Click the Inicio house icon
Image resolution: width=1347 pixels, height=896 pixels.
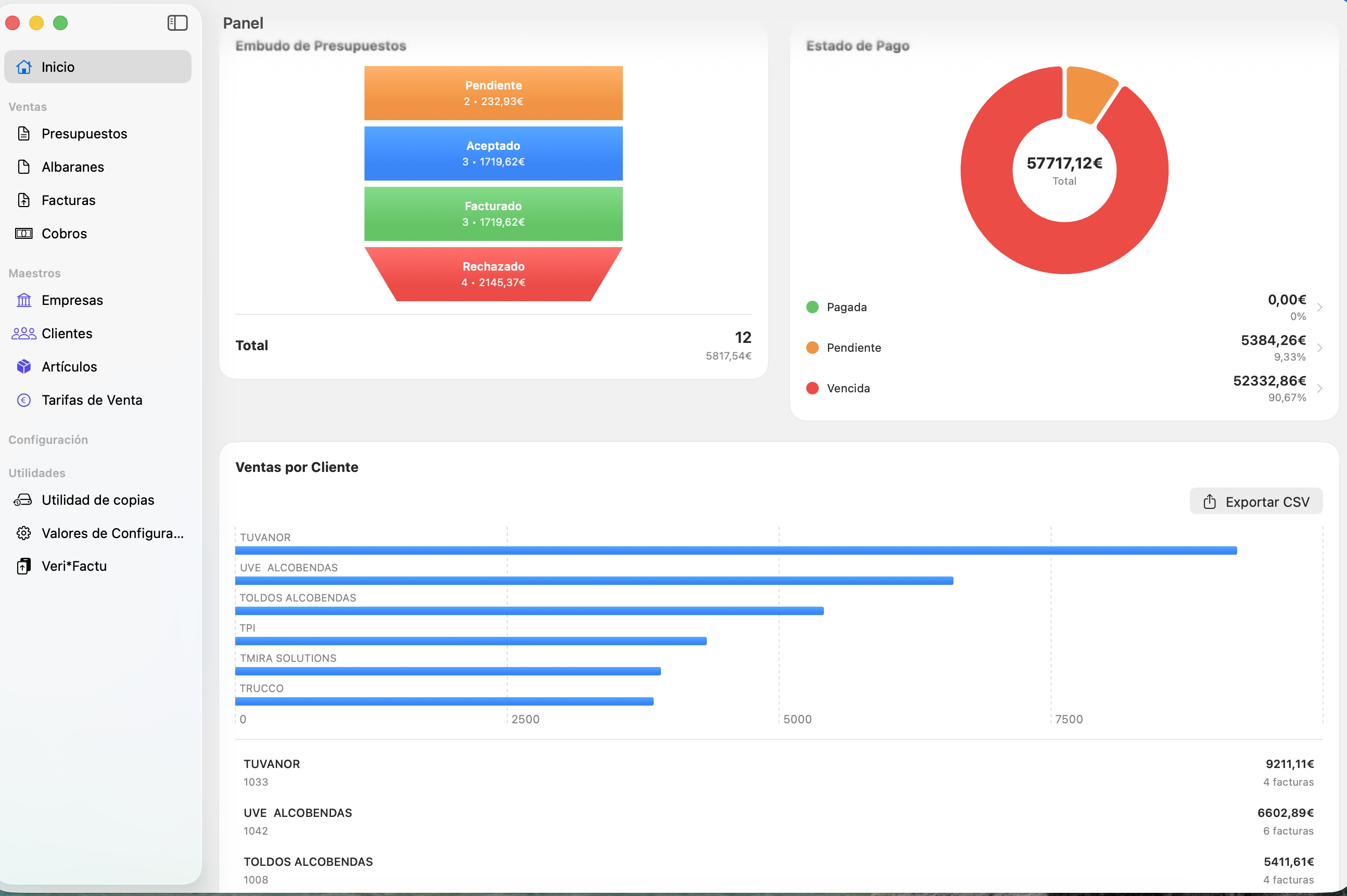24,67
